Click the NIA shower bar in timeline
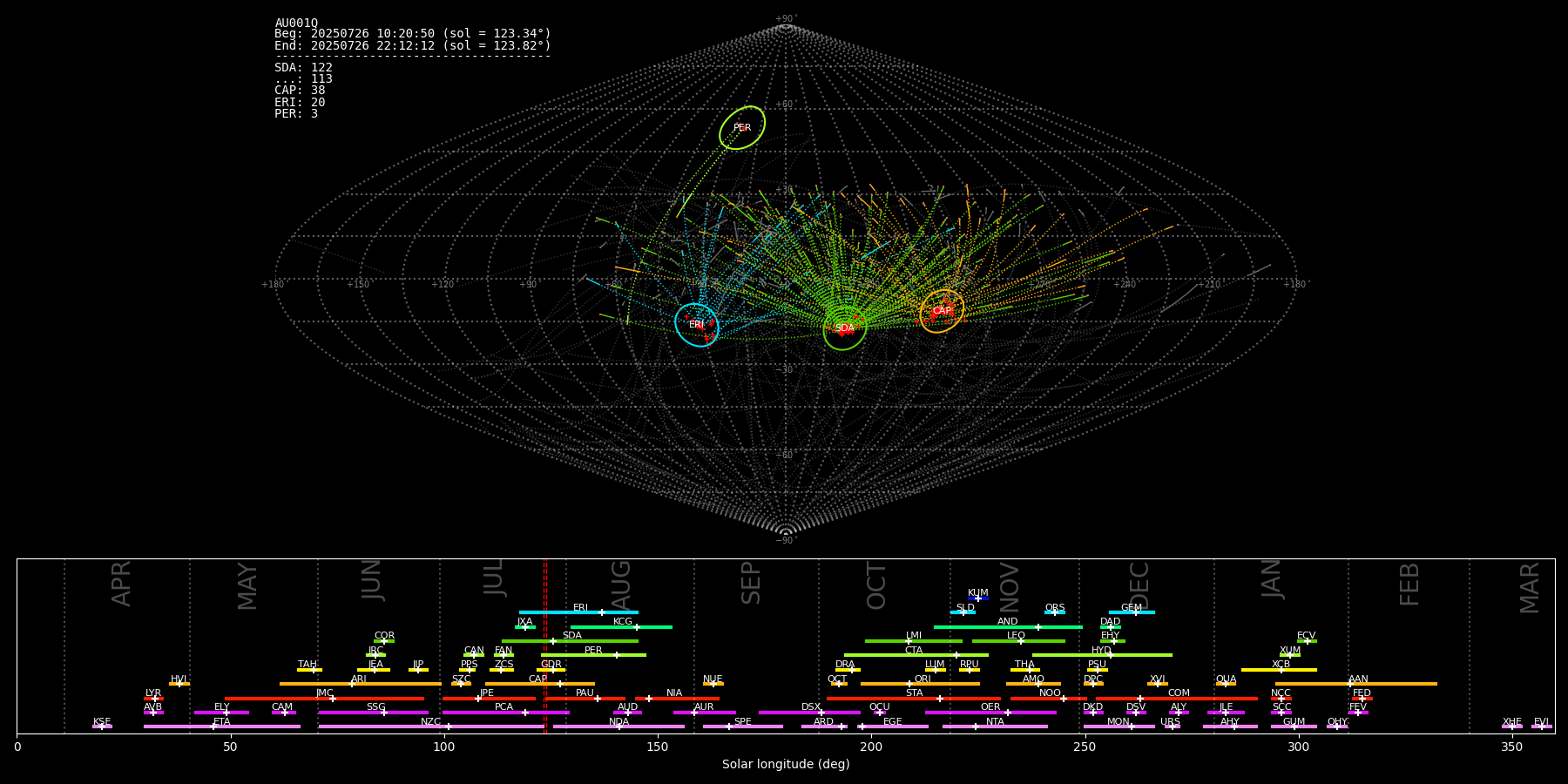Screen dimensions: 1568x784 (677, 699)
